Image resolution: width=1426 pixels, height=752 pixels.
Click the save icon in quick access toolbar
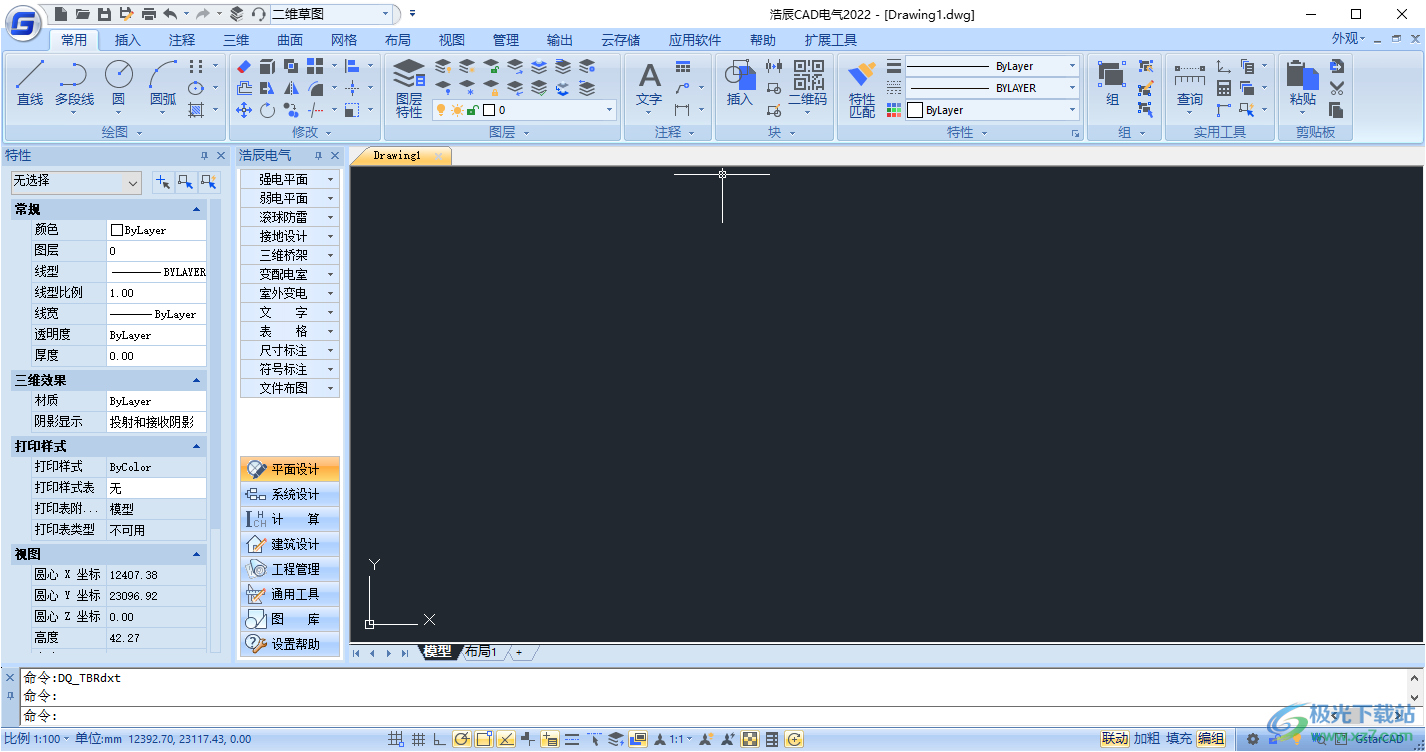[x=104, y=14]
